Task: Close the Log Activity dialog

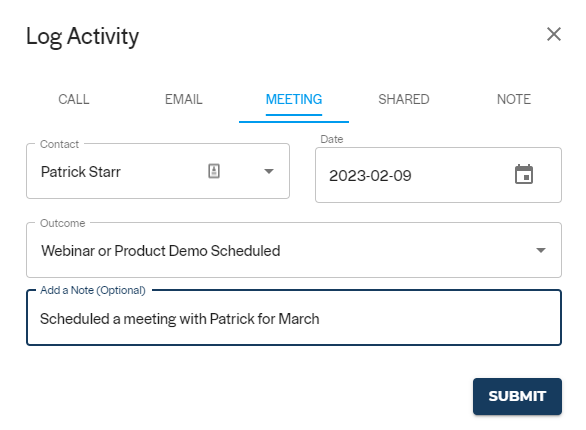Action: coord(553,34)
